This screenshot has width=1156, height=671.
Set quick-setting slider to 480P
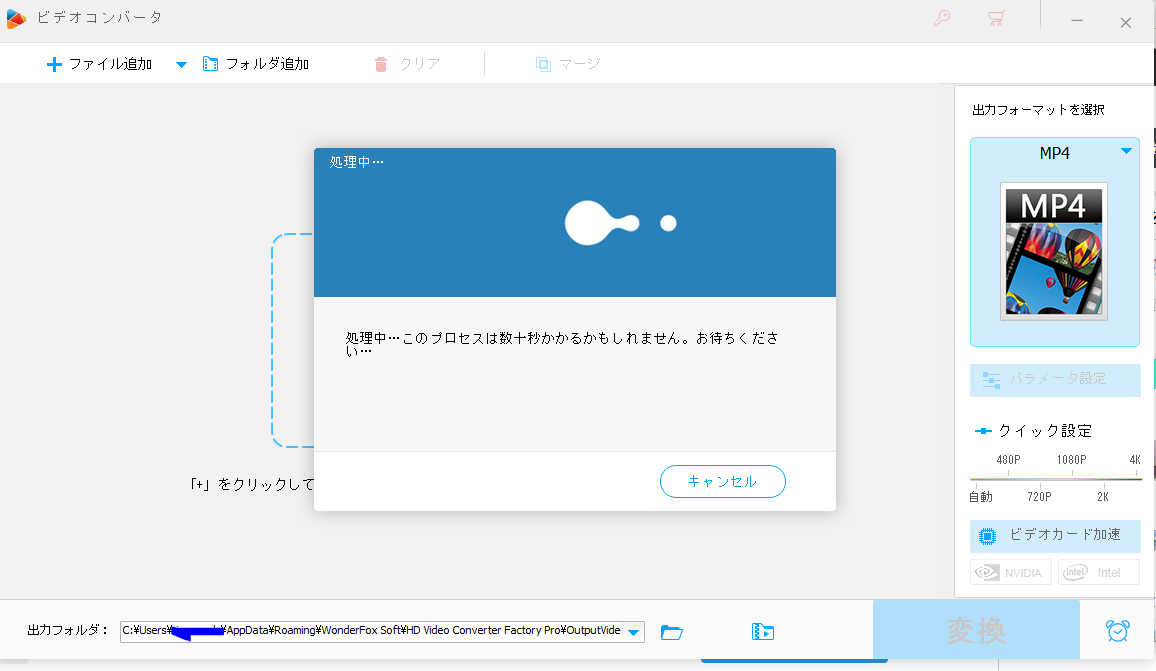tap(1008, 460)
